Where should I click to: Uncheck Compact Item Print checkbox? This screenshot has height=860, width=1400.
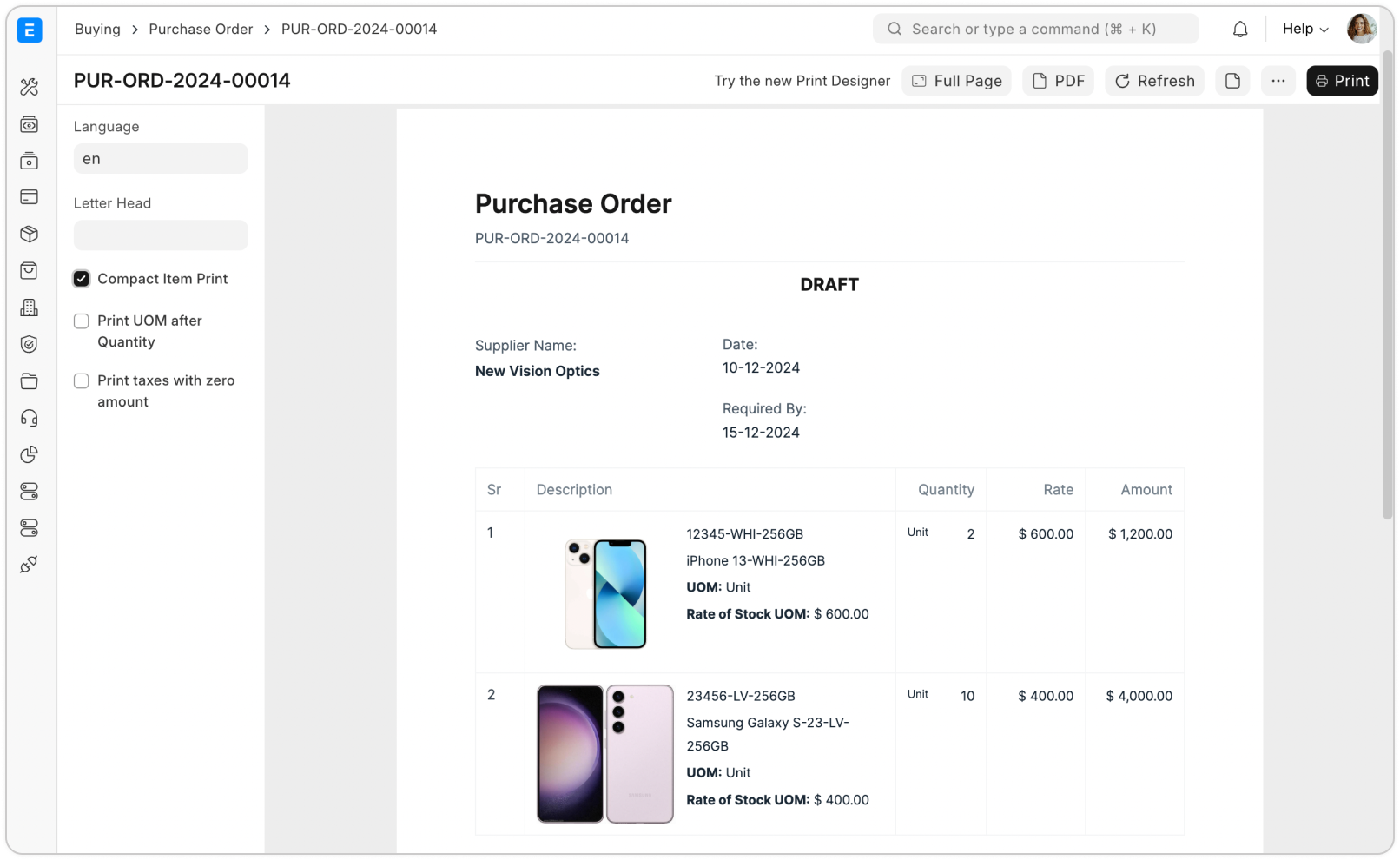(82, 279)
